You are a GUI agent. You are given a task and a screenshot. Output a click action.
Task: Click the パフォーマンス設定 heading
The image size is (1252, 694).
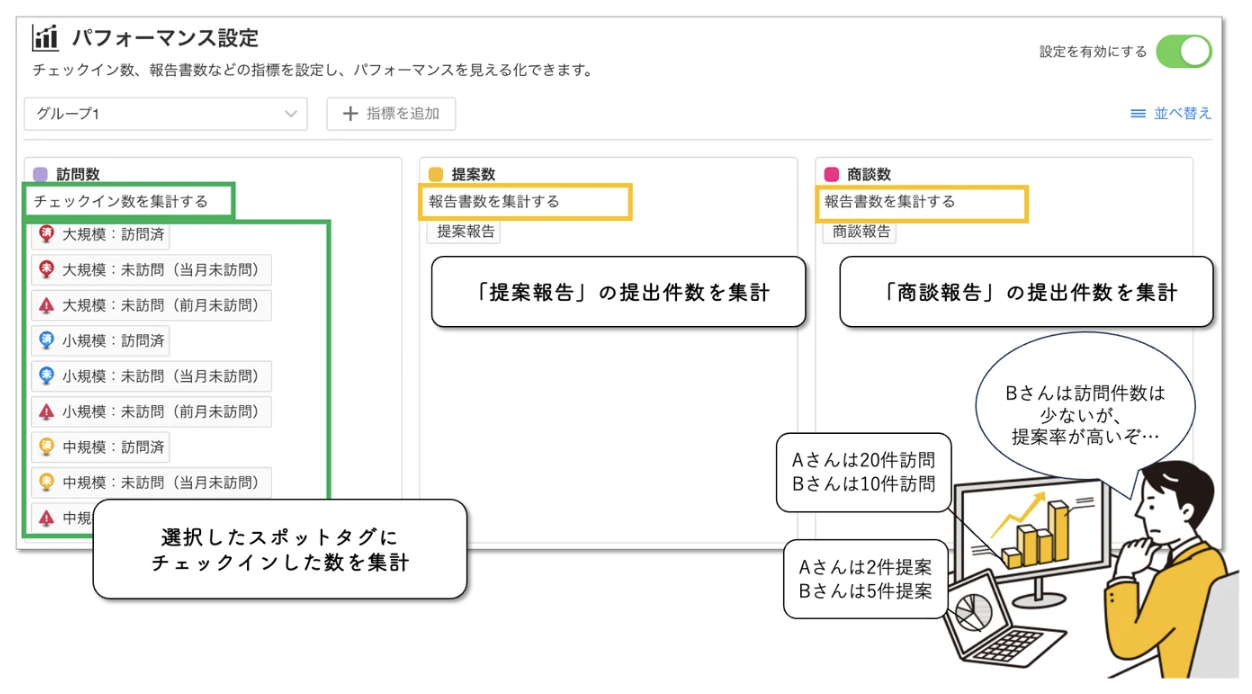pyautogui.click(x=165, y=38)
